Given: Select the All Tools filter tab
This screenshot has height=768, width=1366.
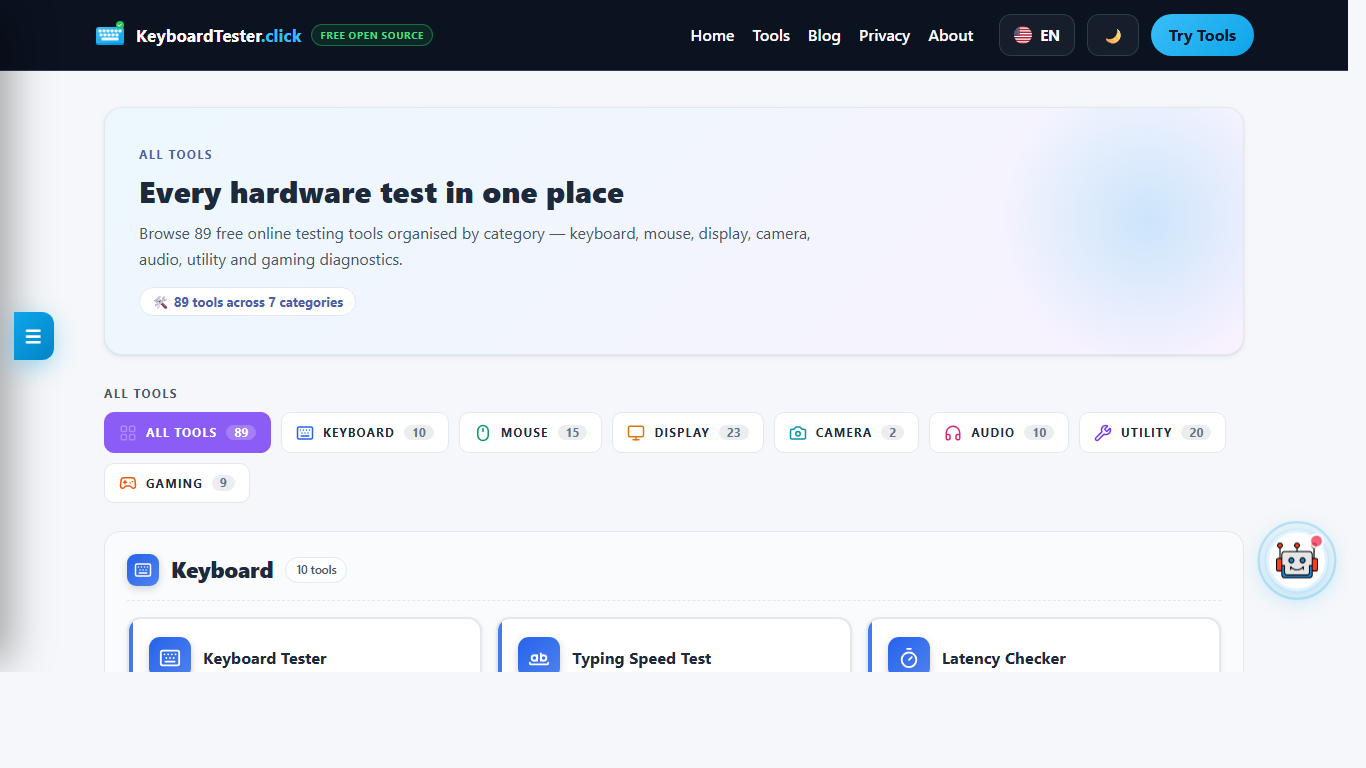Looking at the screenshot, I should coord(187,432).
